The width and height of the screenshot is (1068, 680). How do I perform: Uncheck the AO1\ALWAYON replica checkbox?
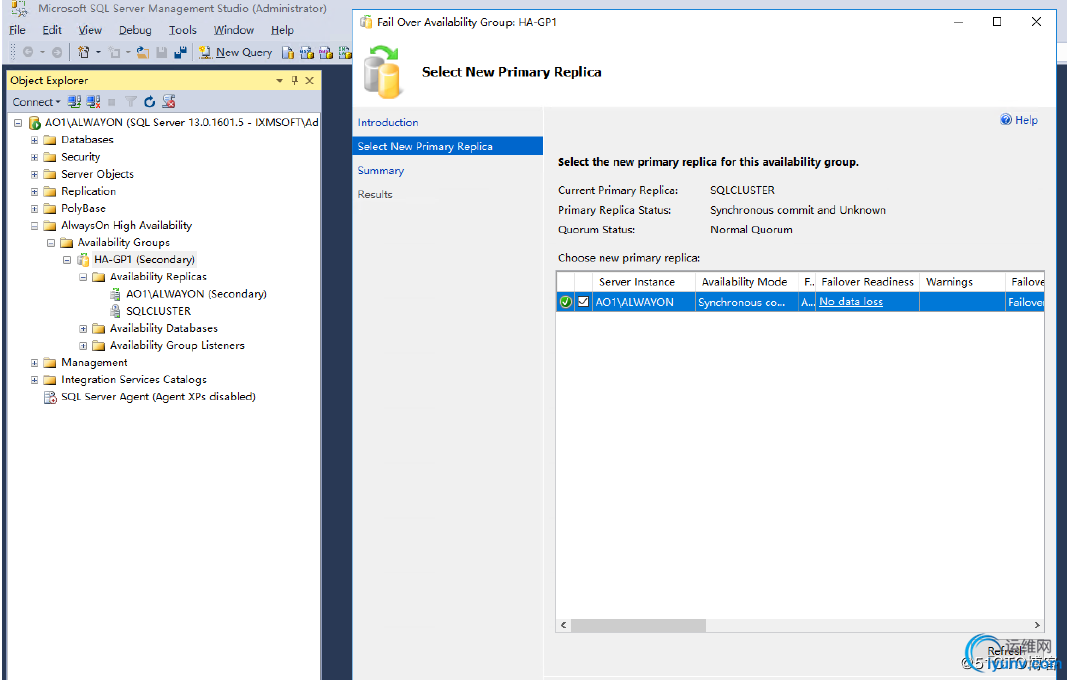point(584,302)
